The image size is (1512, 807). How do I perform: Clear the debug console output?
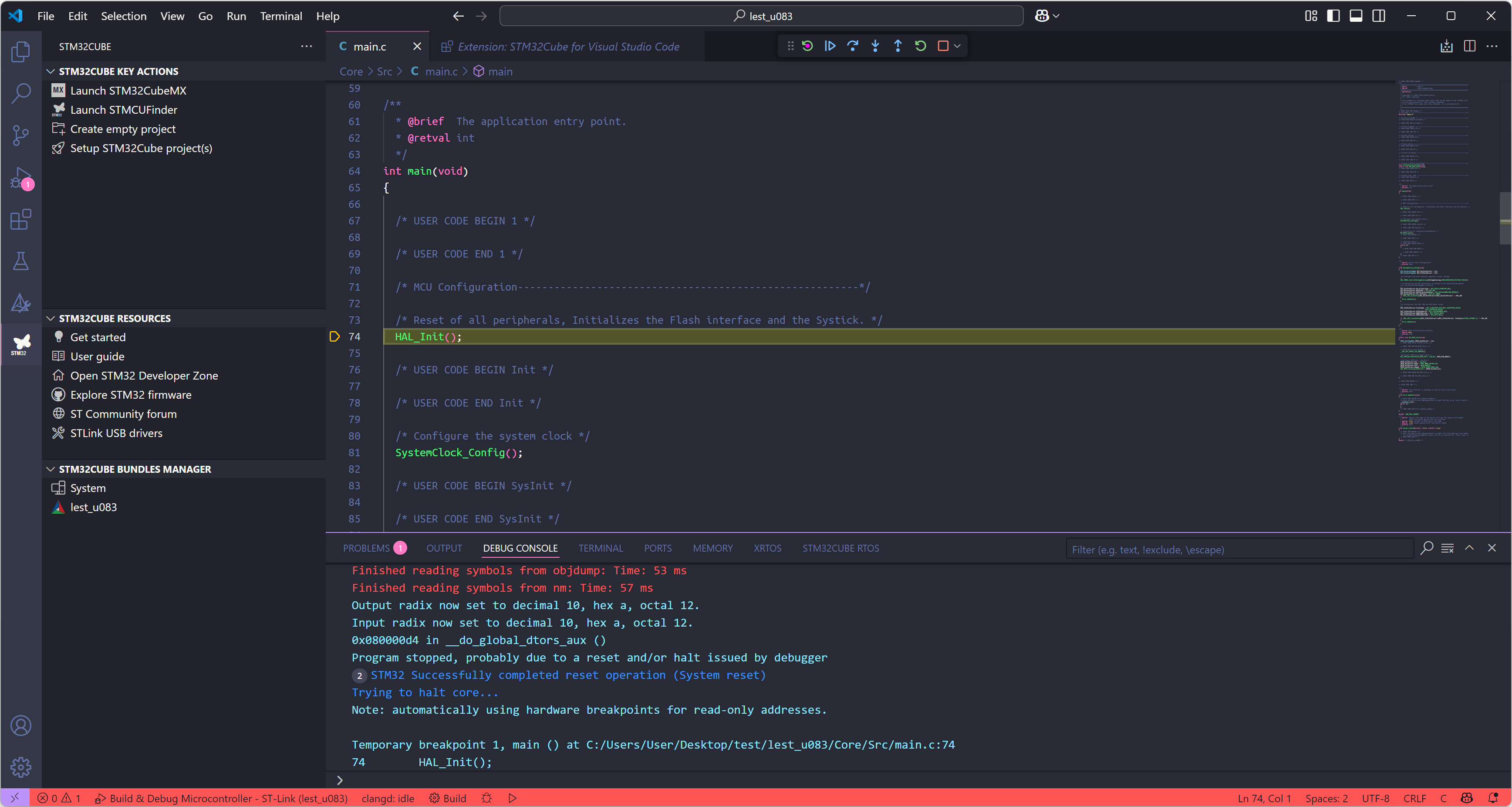point(1448,549)
